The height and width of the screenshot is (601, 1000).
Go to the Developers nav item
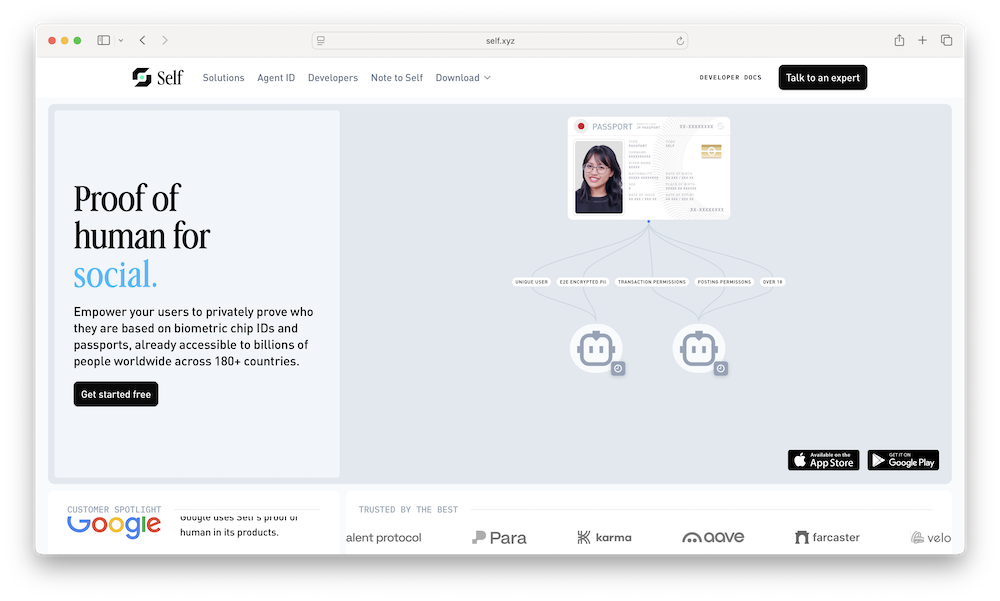tap(332, 78)
